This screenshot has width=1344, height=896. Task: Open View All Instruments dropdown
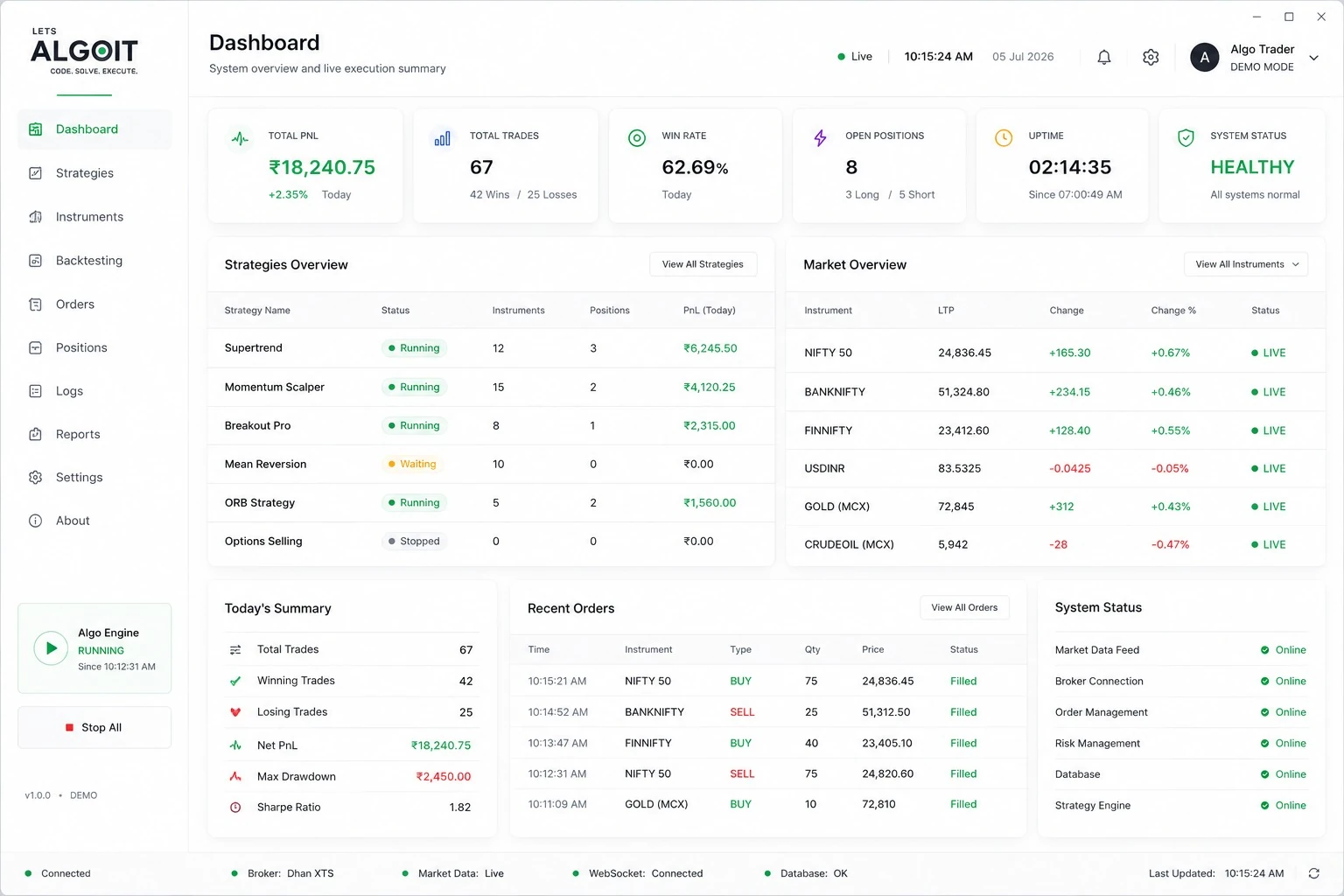coord(1246,264)
